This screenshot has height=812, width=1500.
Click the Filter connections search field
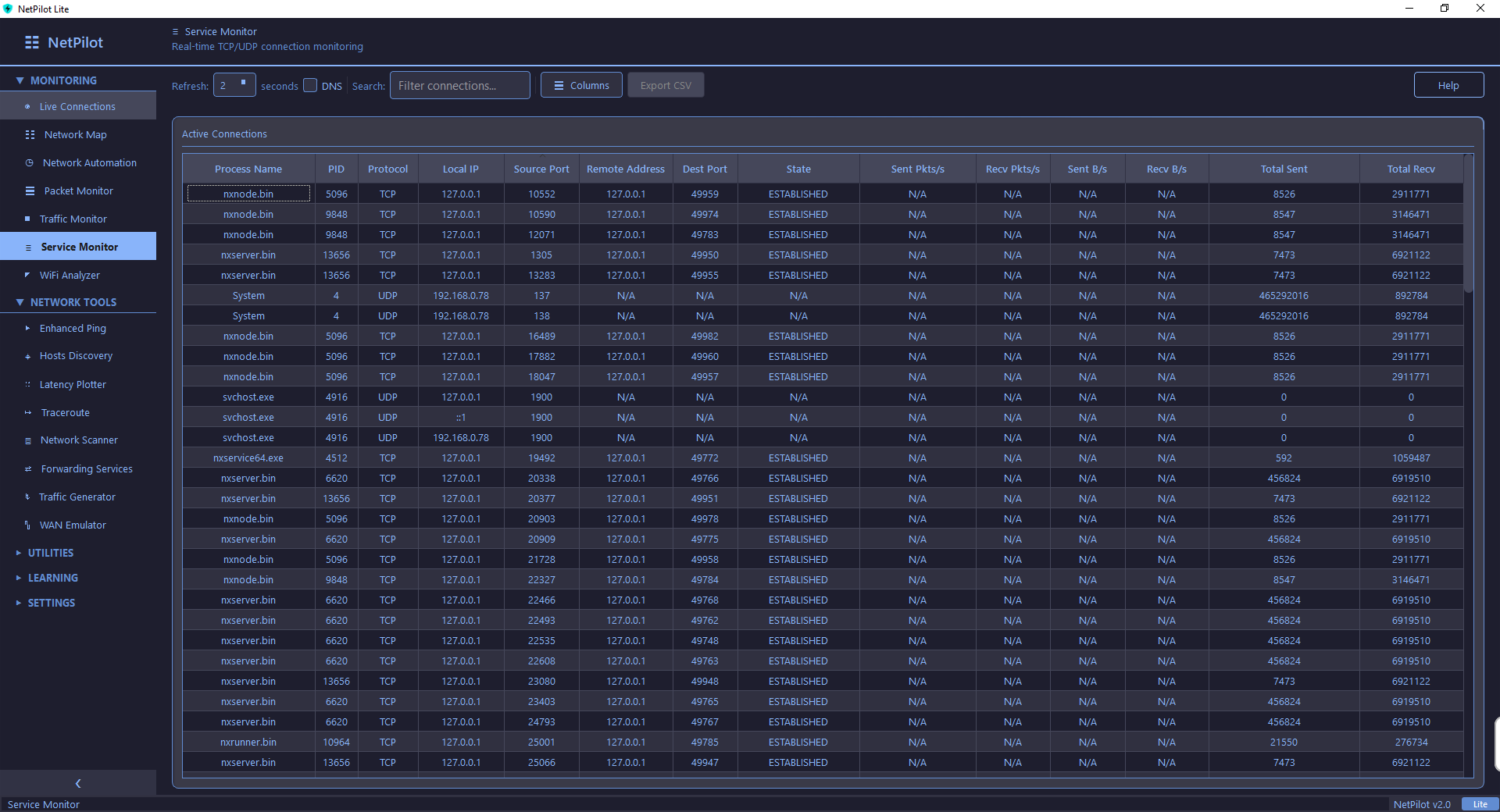(459, 84)
